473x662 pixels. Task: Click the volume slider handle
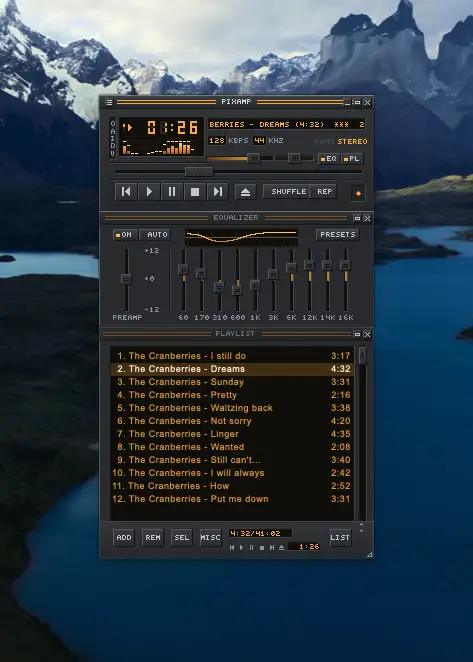pos(254,158)
